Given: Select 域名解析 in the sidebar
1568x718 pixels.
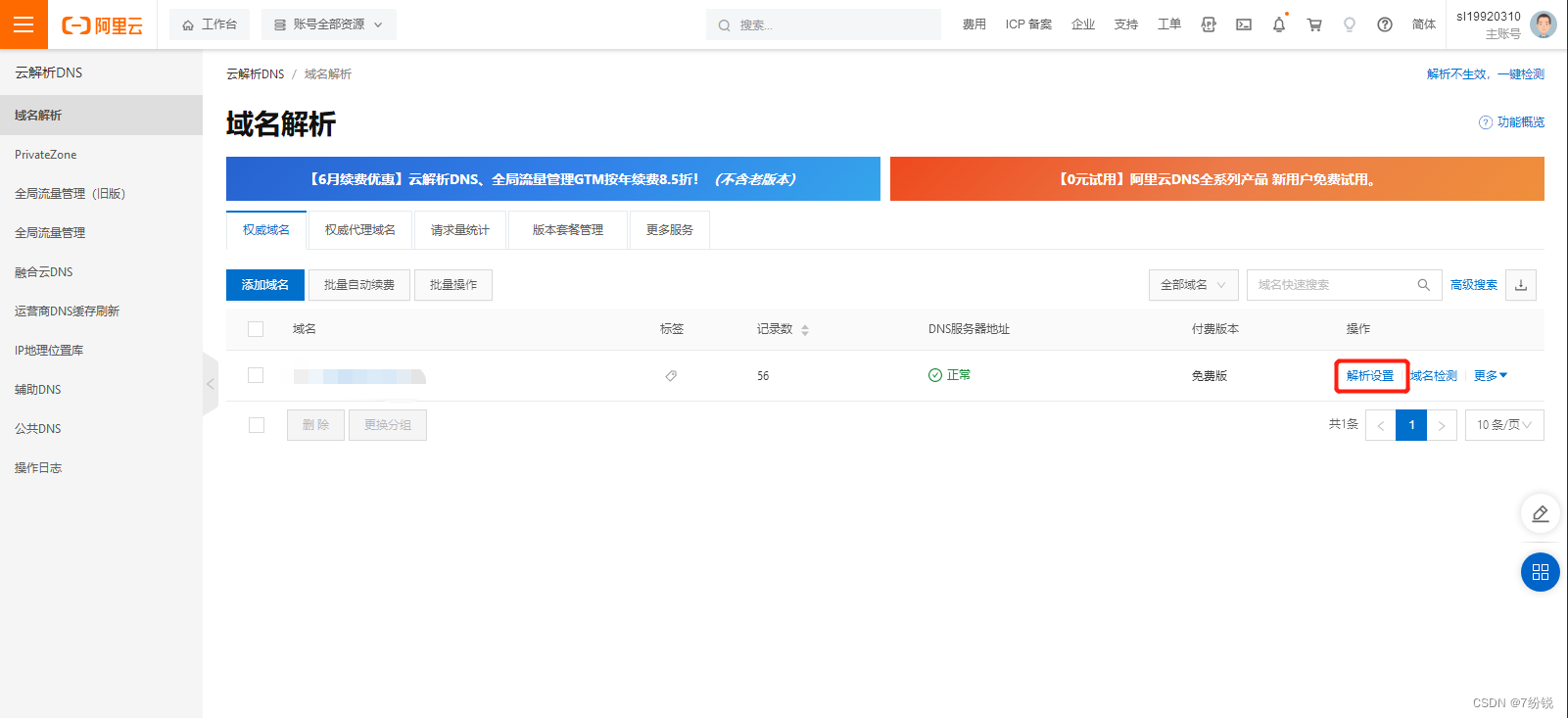Looking at the screenshot, I should (x=101, y=115).
